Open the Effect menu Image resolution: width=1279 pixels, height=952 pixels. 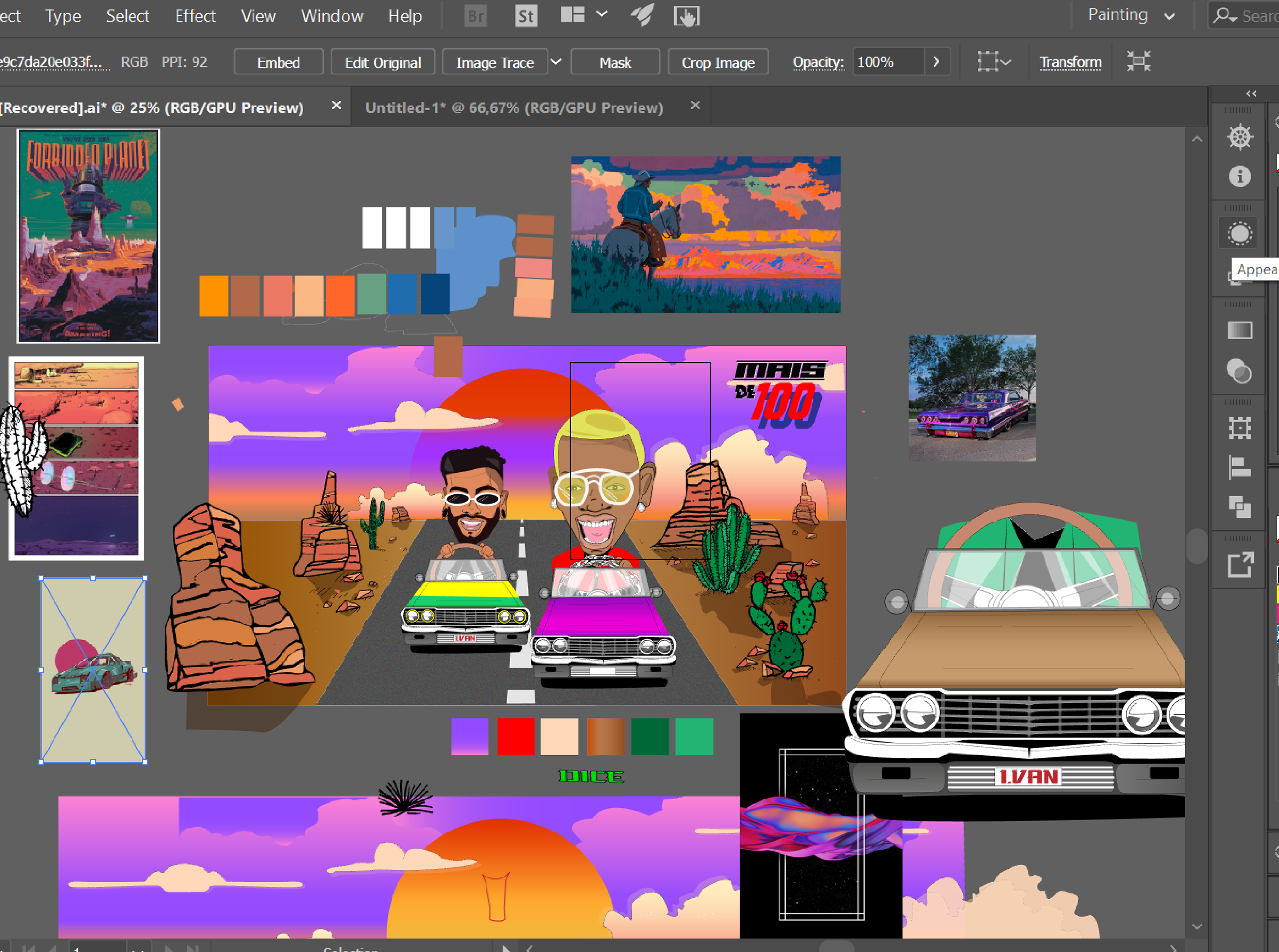(195, 16)
